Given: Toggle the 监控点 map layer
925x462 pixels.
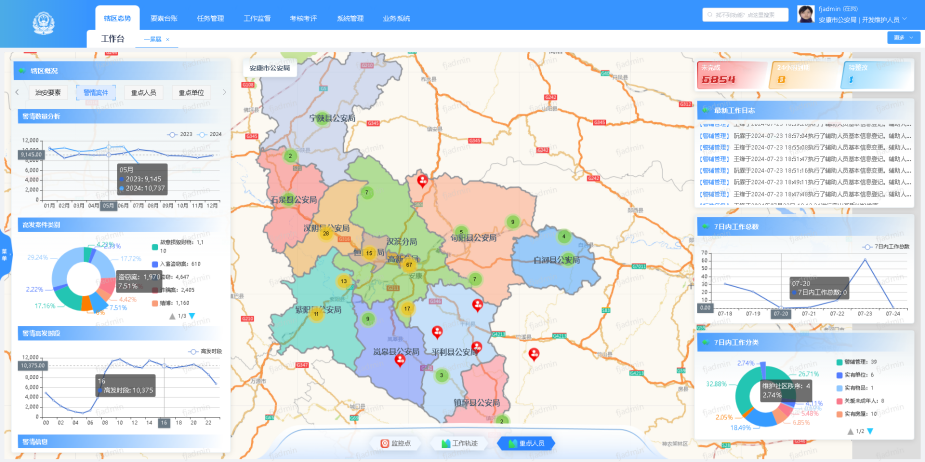Looking at the screenshot, I should (398, 443).
